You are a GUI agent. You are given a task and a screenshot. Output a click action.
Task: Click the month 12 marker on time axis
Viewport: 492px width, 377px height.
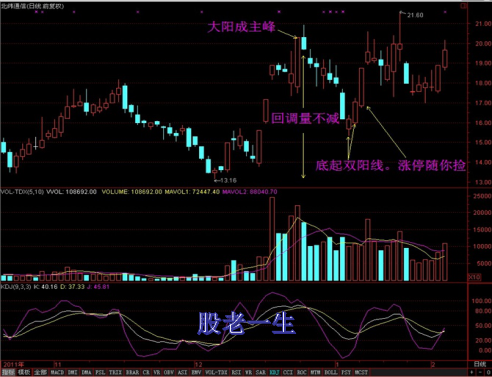point(198,364)
